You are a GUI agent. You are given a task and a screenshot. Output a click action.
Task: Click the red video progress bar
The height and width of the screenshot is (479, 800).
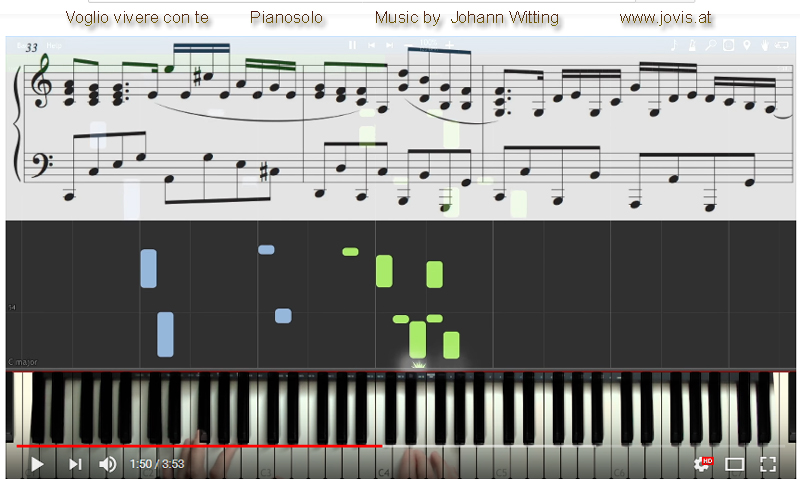pos(199,446)
